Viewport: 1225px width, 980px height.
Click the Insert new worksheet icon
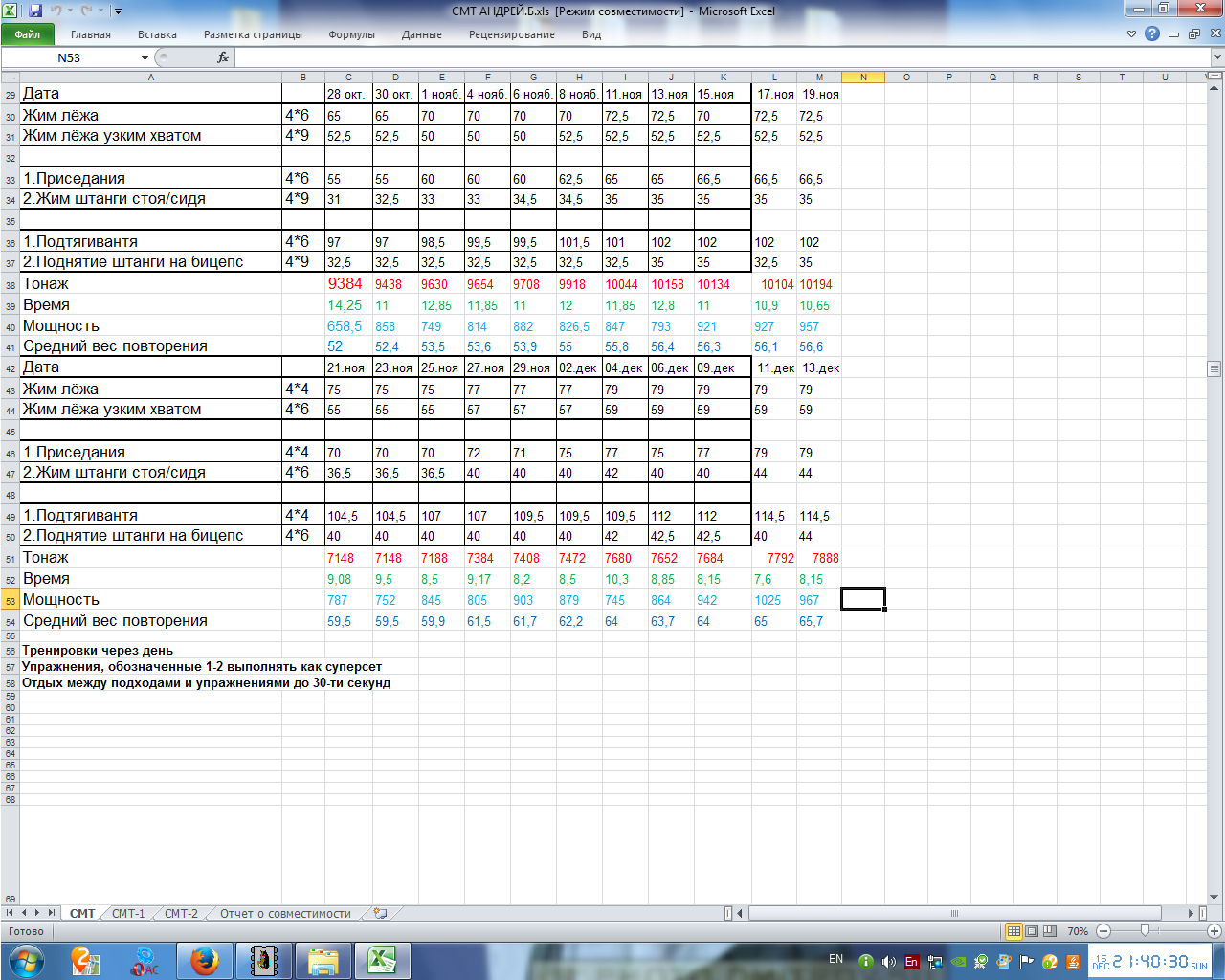(380, 914)
